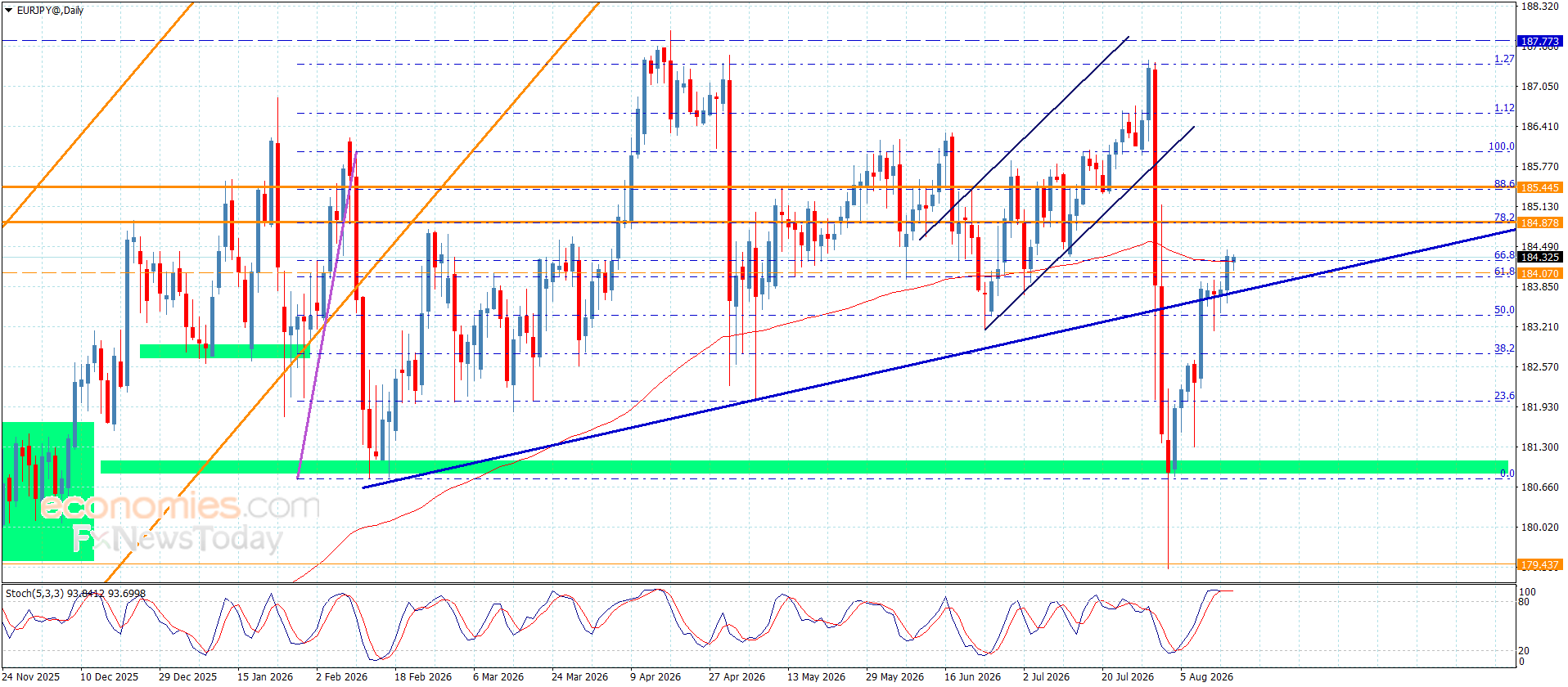The image size is (1568, 687).
Task: Click the 5 Aug 2026 date marker
Action: pyautogui.click(x=1206, y=676)
